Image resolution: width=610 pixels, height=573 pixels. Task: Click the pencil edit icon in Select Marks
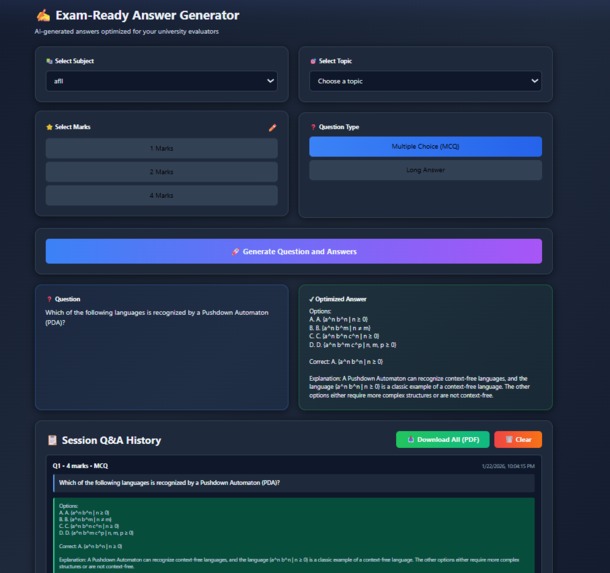coord(272,127)
